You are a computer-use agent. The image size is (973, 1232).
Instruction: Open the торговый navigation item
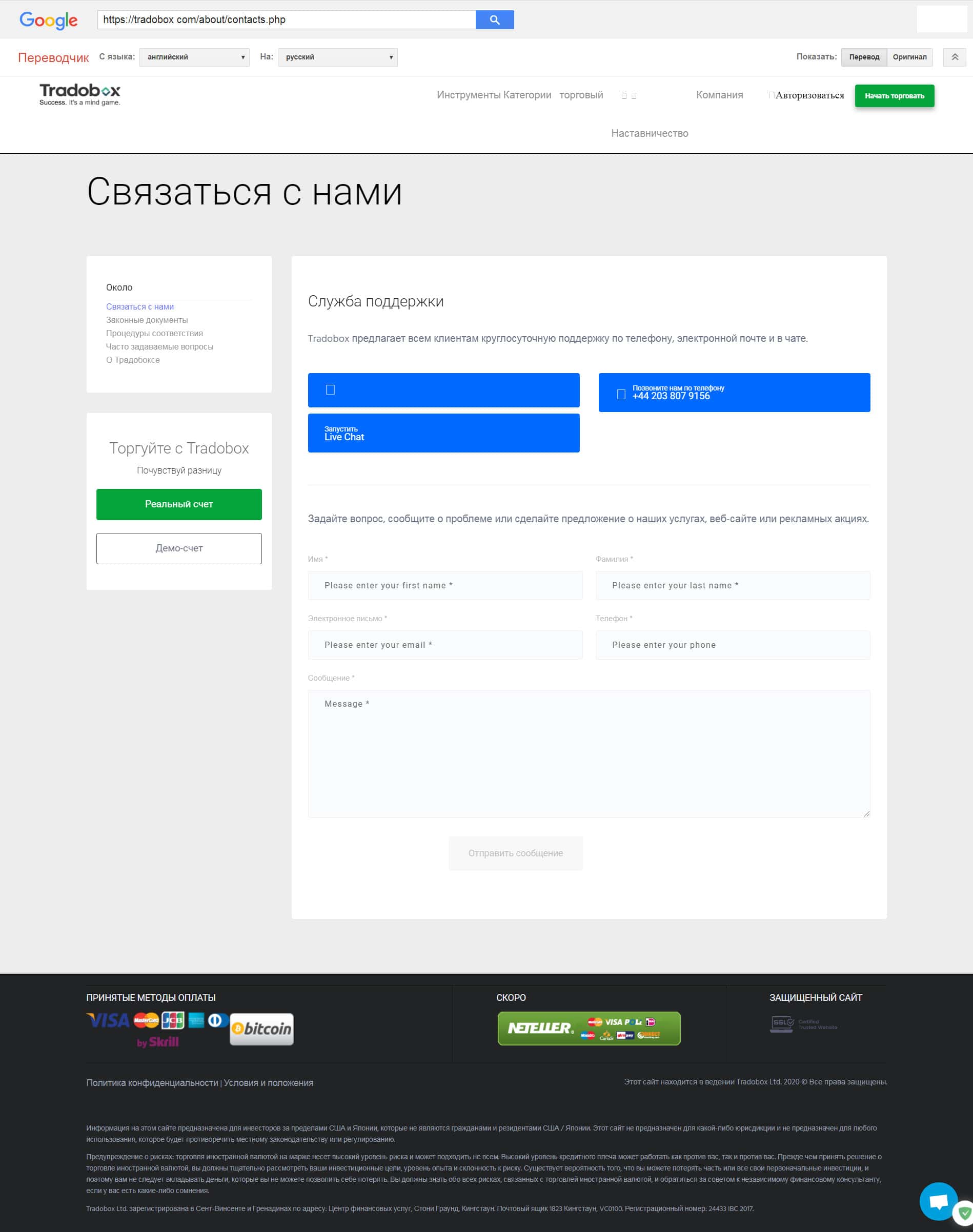(x=581, y=95)
